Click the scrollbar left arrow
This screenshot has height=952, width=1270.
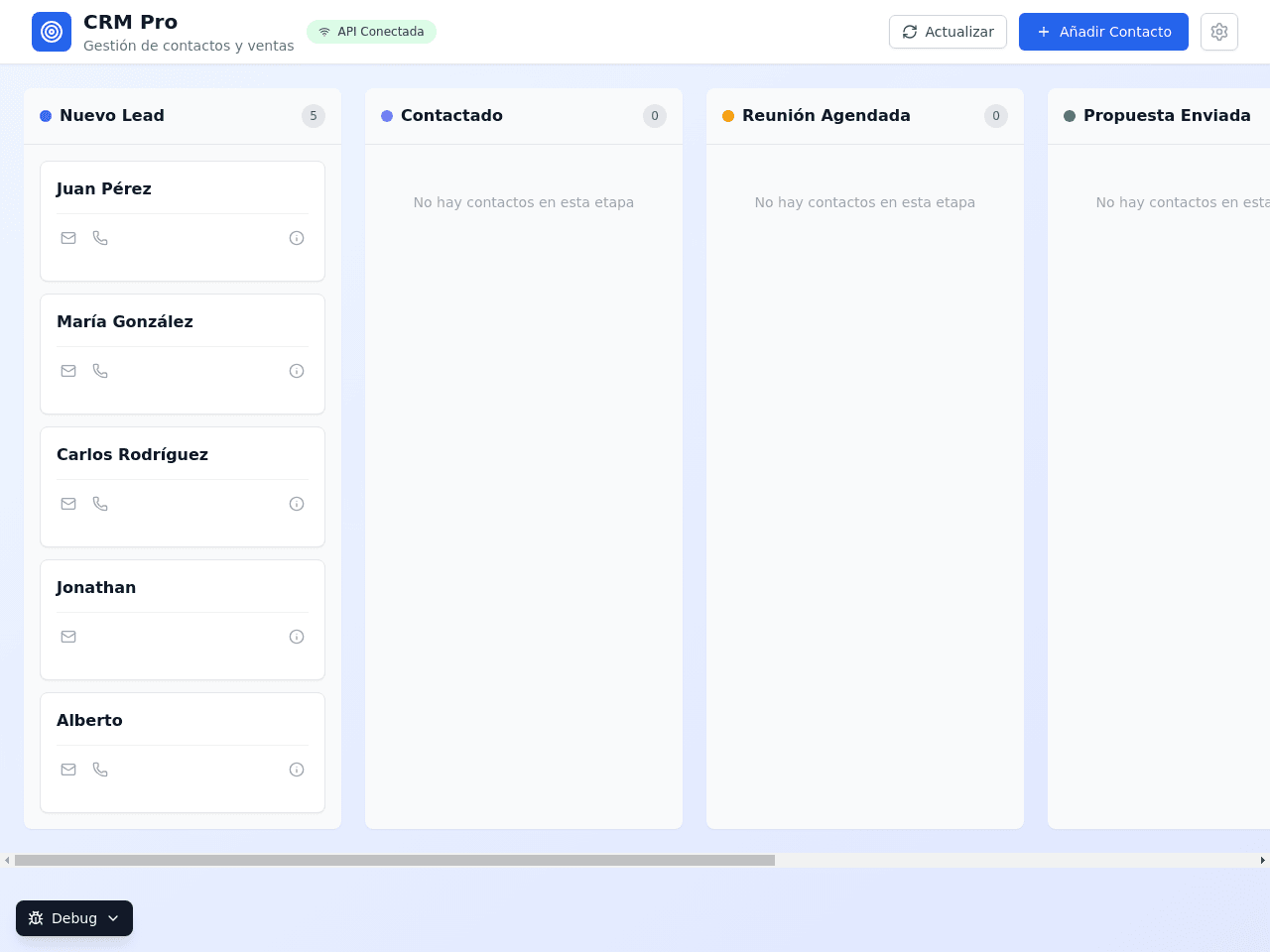pyautogui.click(x=7, y=860)
